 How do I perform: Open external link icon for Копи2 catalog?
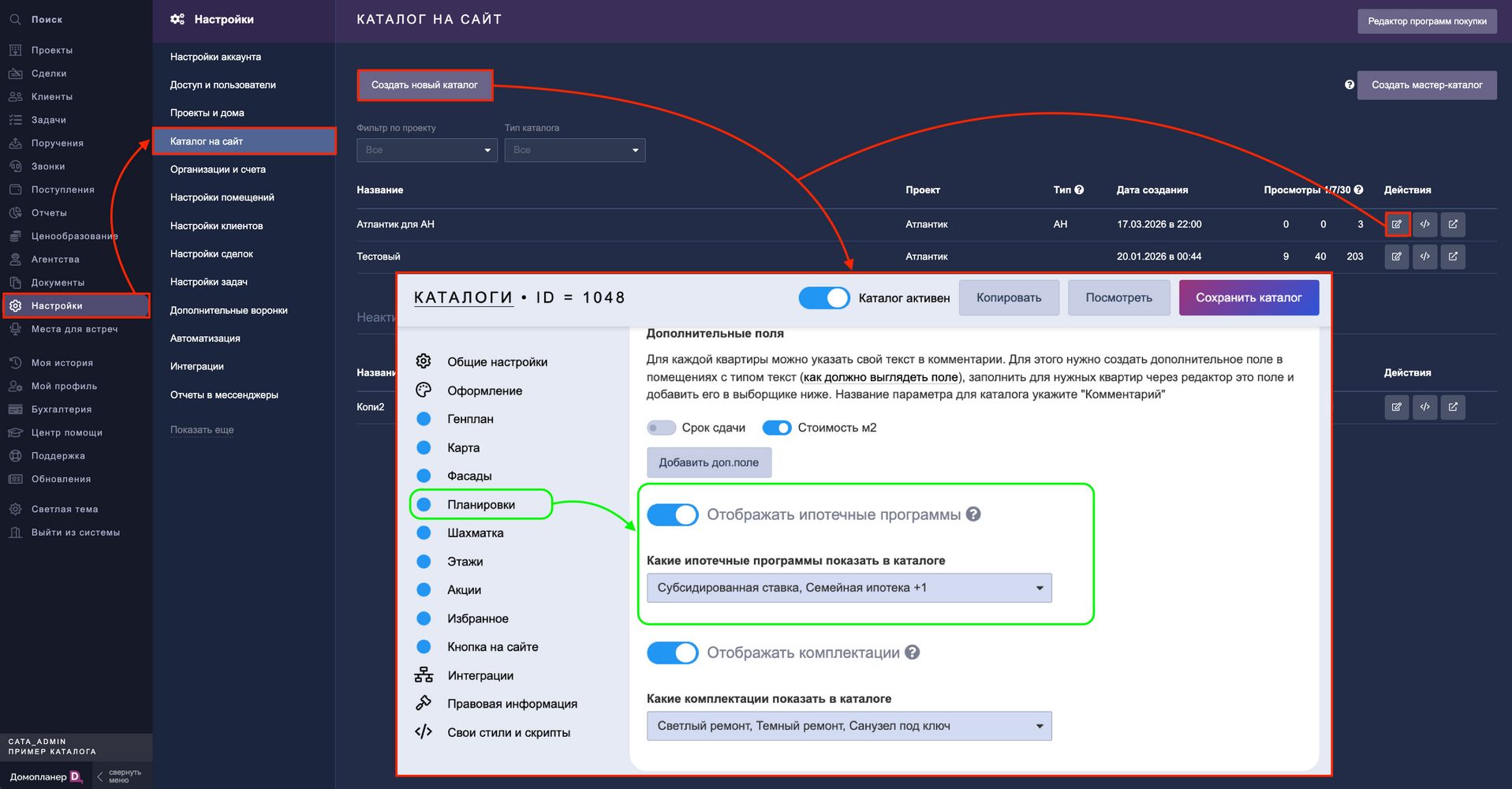point(1453,407)
